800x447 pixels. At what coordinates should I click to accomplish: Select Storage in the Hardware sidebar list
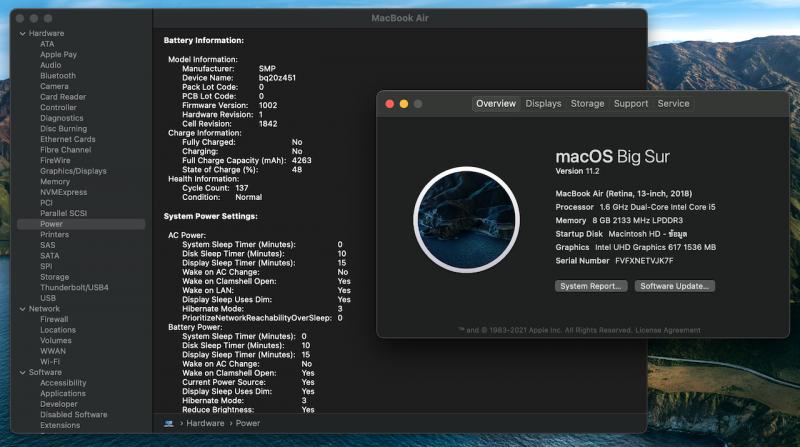[x=54, y=277]
